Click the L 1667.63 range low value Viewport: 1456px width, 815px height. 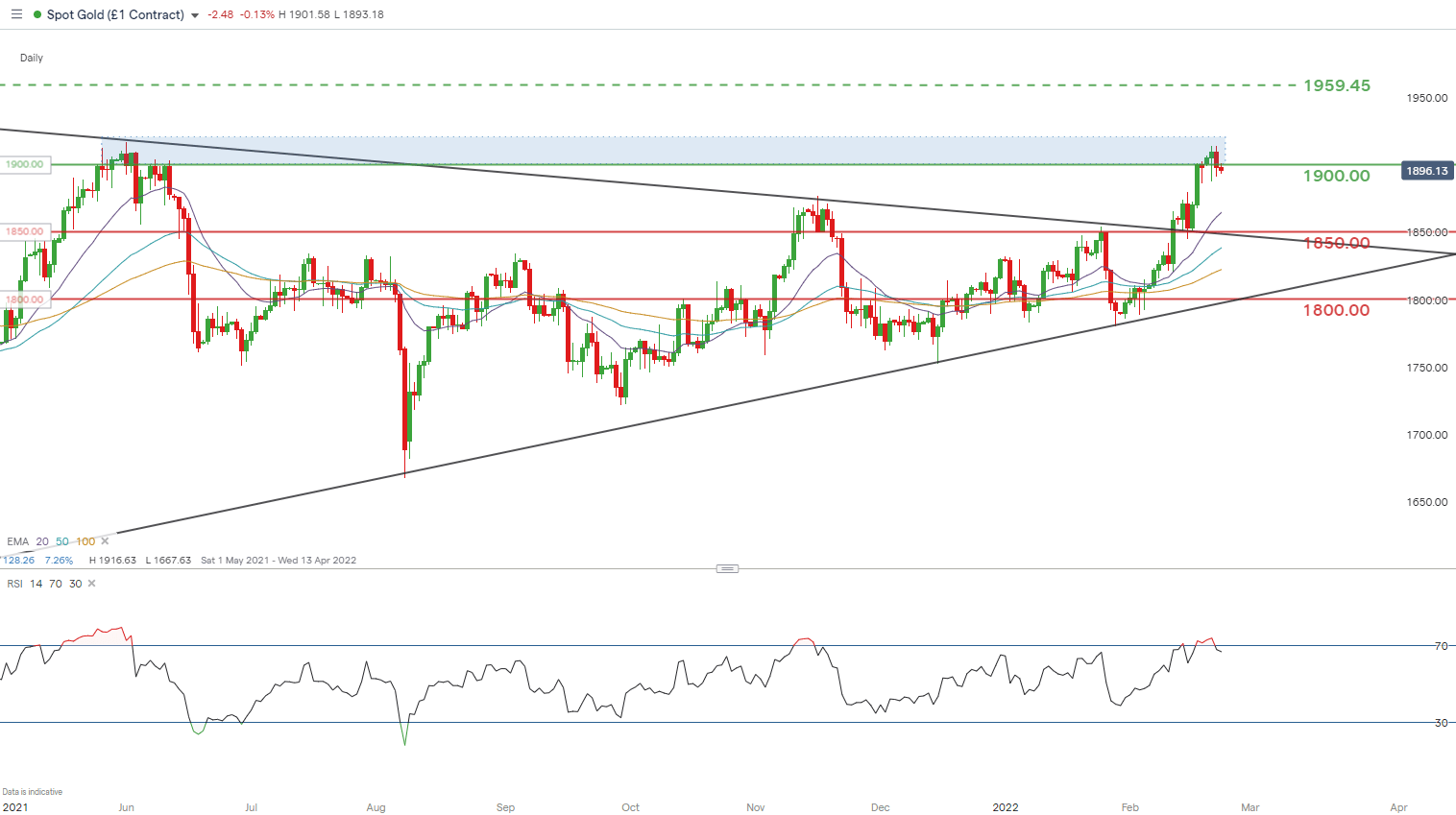(x=168, y=560)
